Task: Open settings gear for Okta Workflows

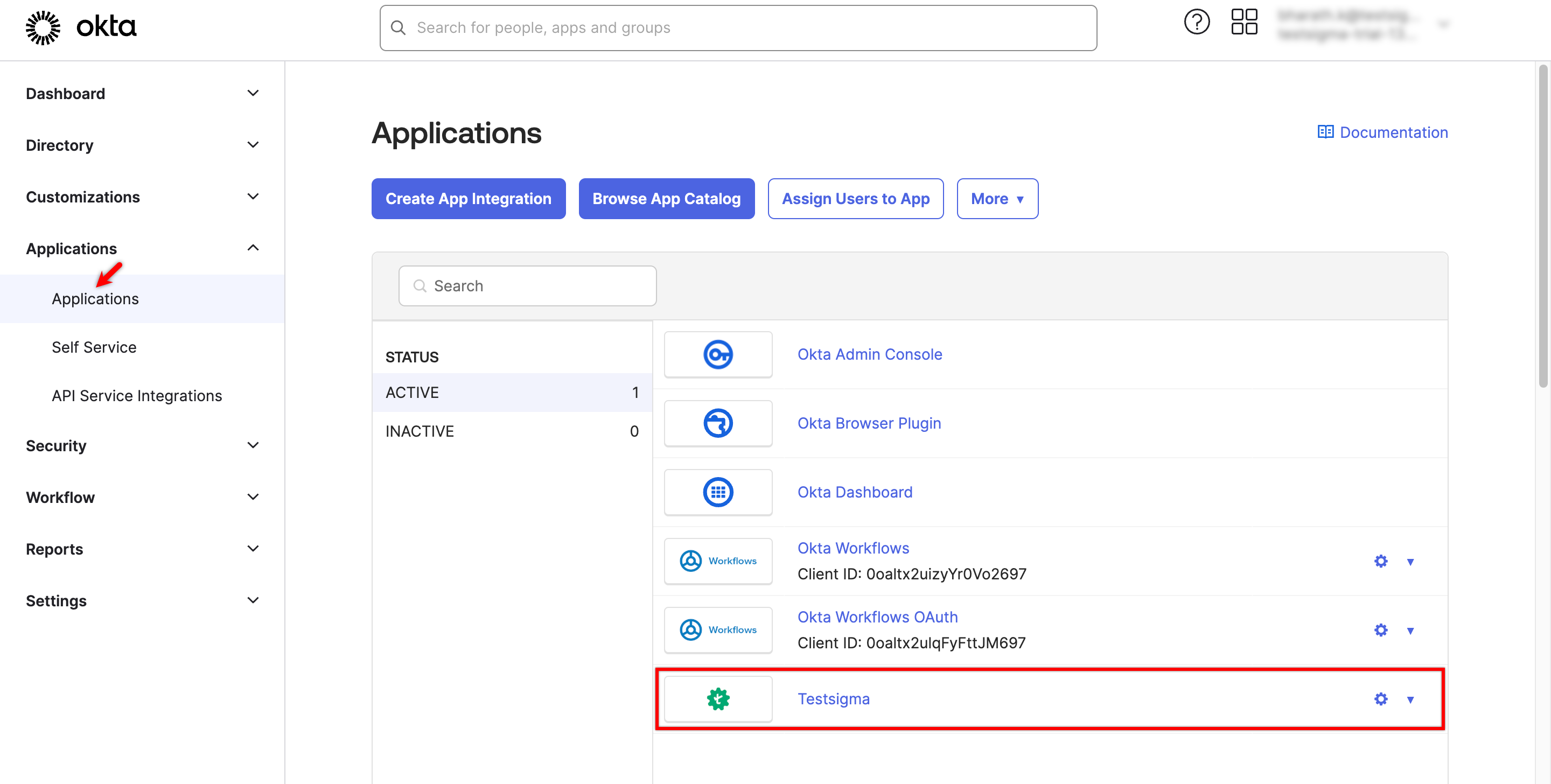Action: 1381,561
